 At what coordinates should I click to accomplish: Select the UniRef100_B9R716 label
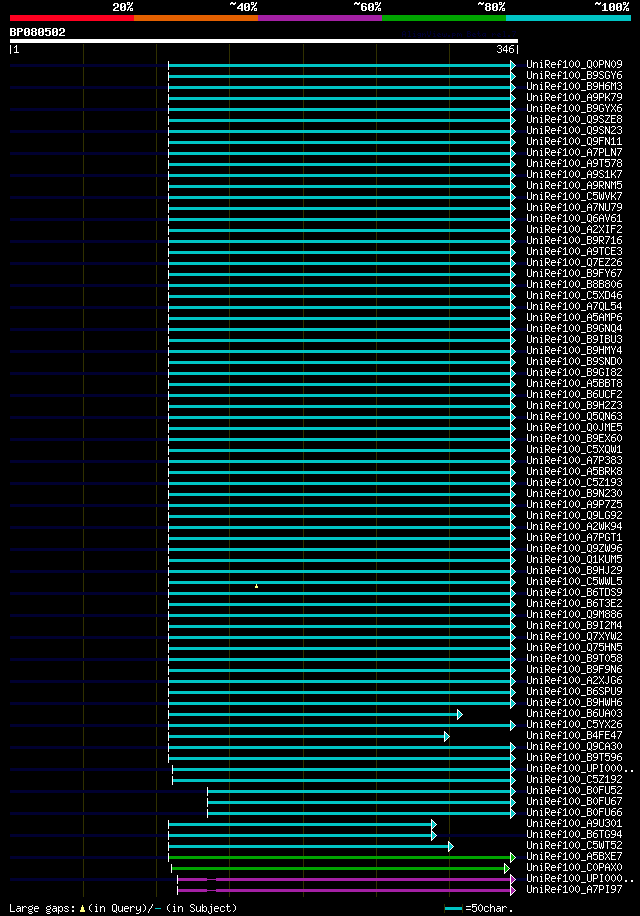click(574, 241)
